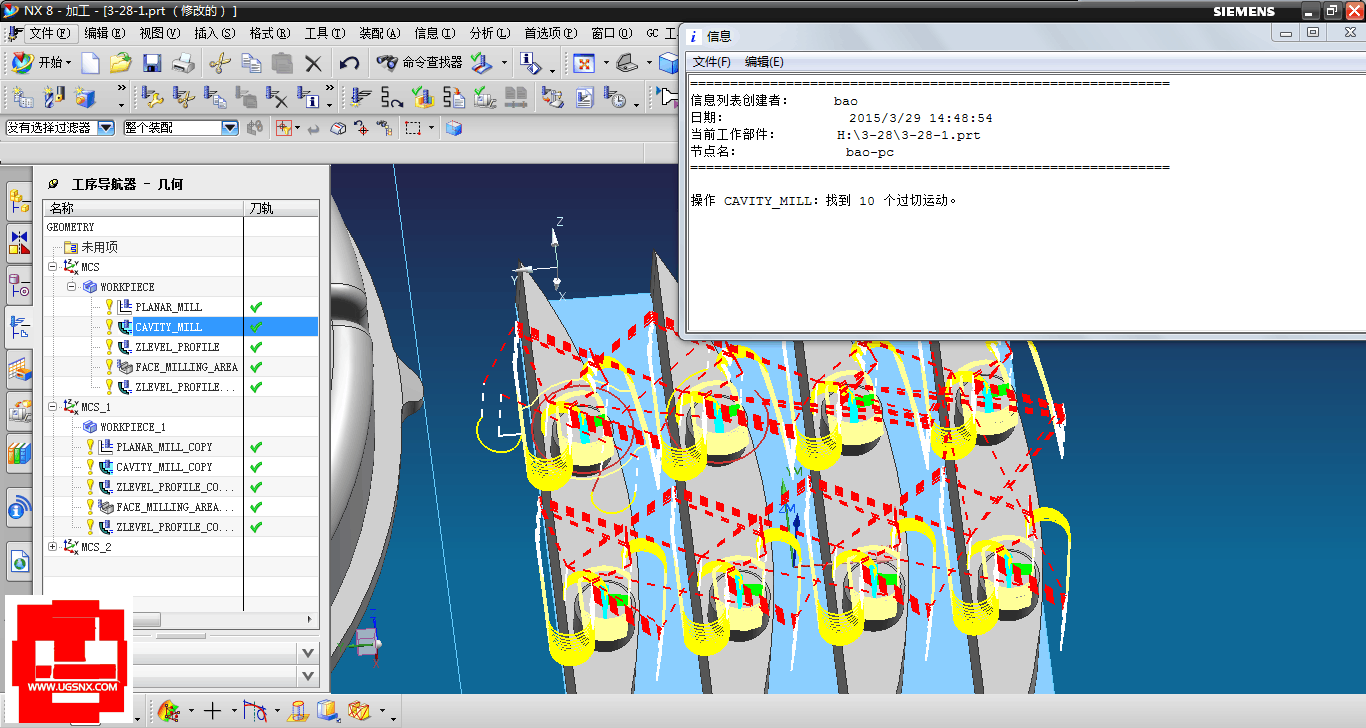Open the Part Navigator sidebar tab
Image resolution: width=1366 pixels, height=728 pixels.
click(19, 285)
